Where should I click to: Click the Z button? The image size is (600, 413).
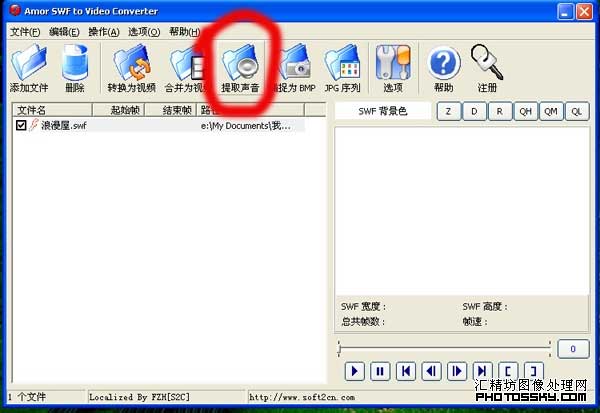tap(448, 111)
